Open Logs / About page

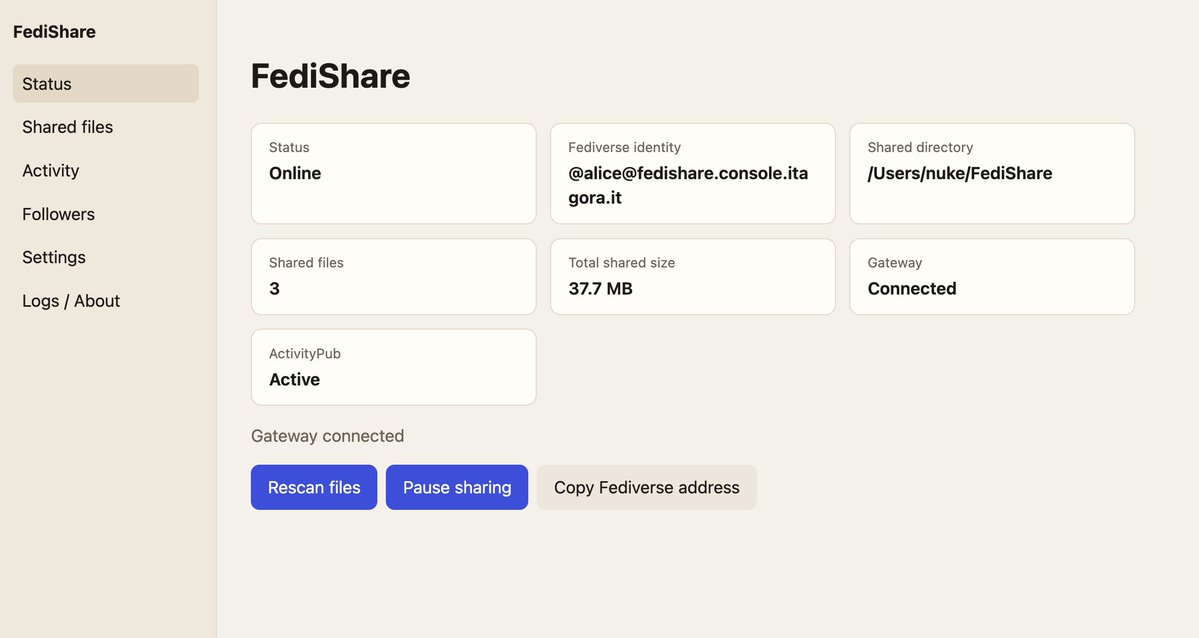(106, 301)
